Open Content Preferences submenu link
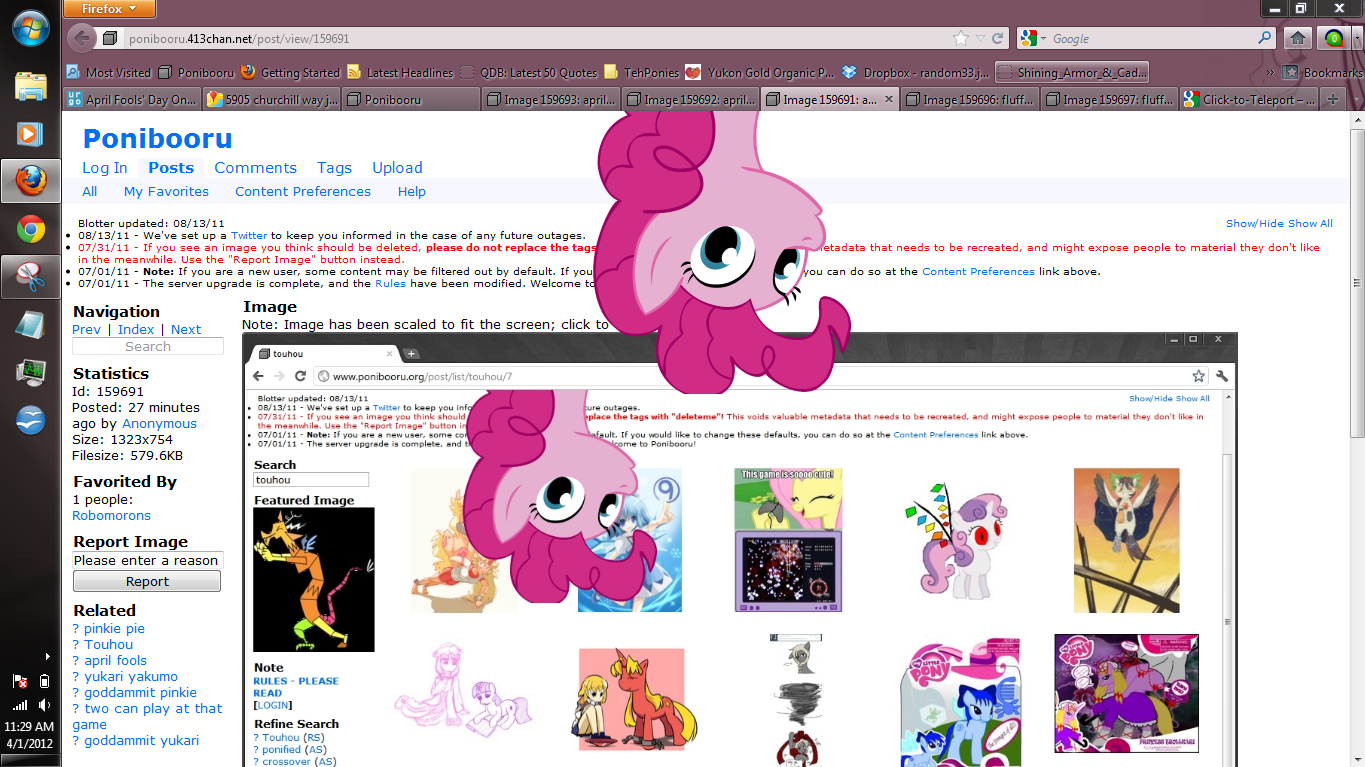 point(303,191)
